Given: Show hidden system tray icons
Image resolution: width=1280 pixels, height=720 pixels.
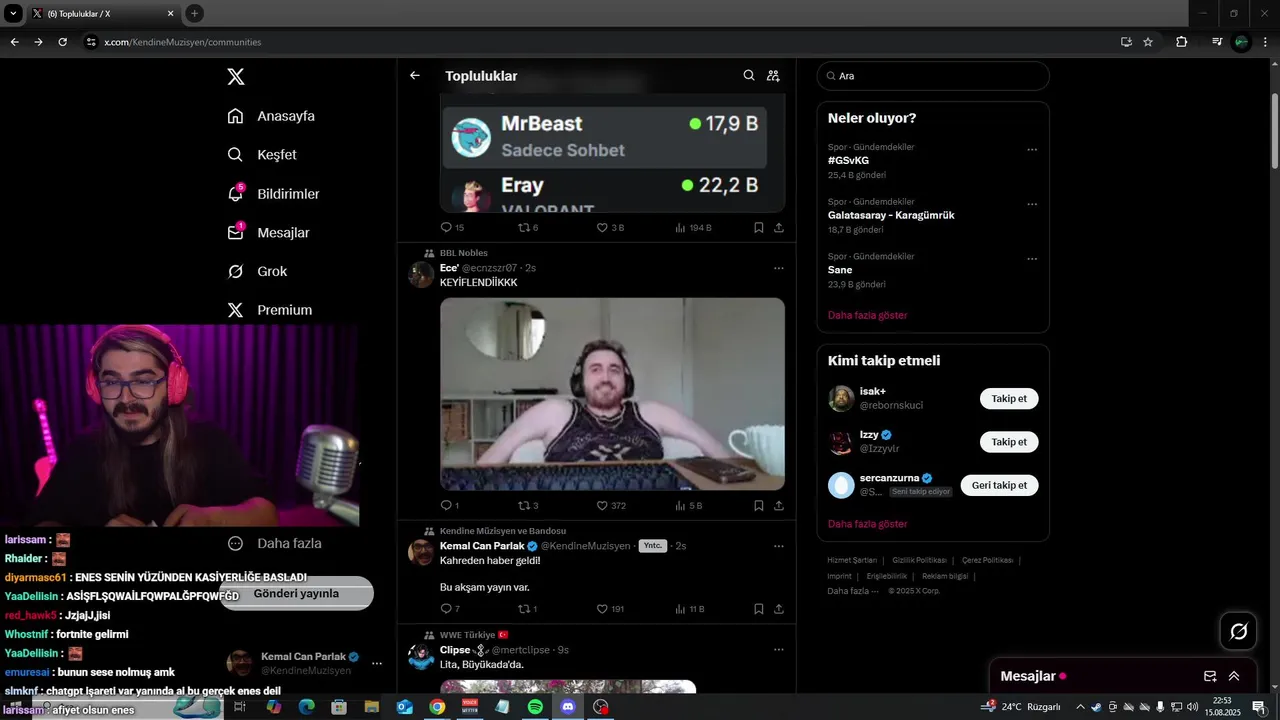Looking at the screenshot, I should tap(1080, 707).
